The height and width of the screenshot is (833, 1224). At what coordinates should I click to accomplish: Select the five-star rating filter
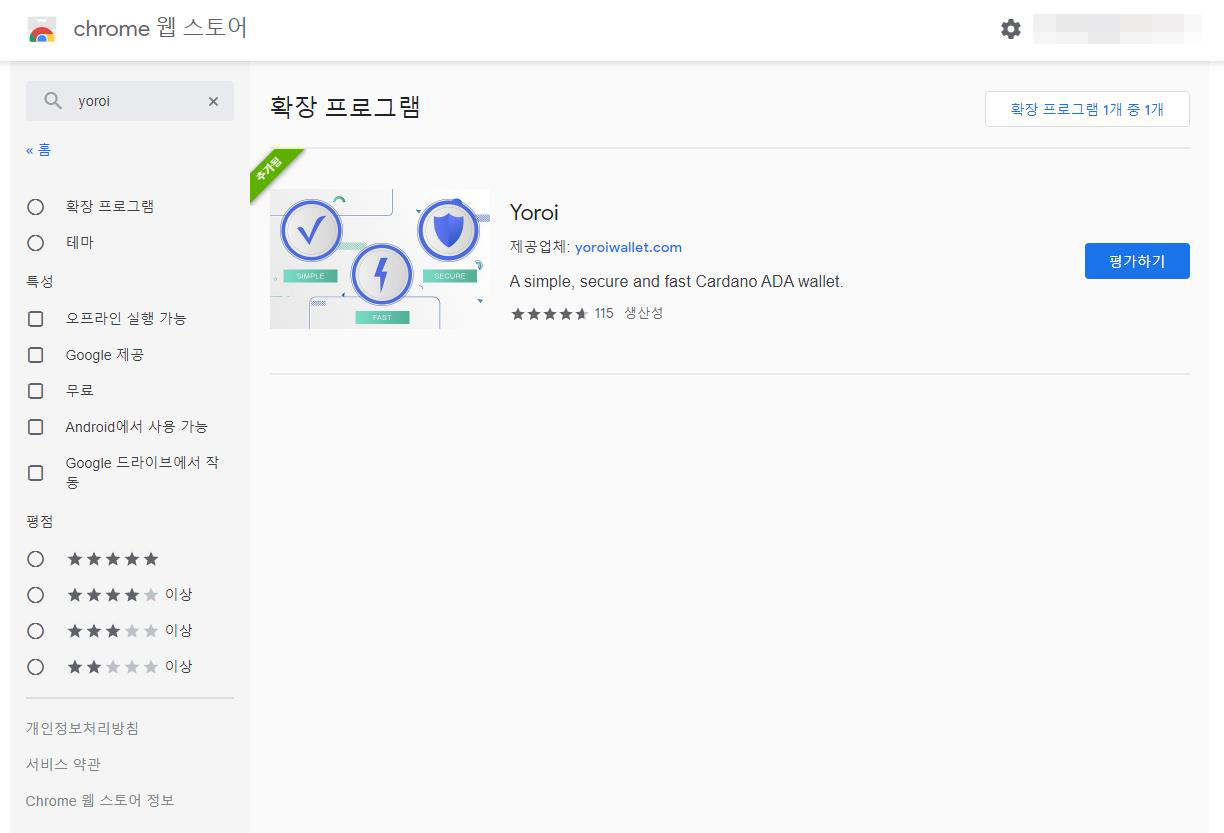pos(36,559)
